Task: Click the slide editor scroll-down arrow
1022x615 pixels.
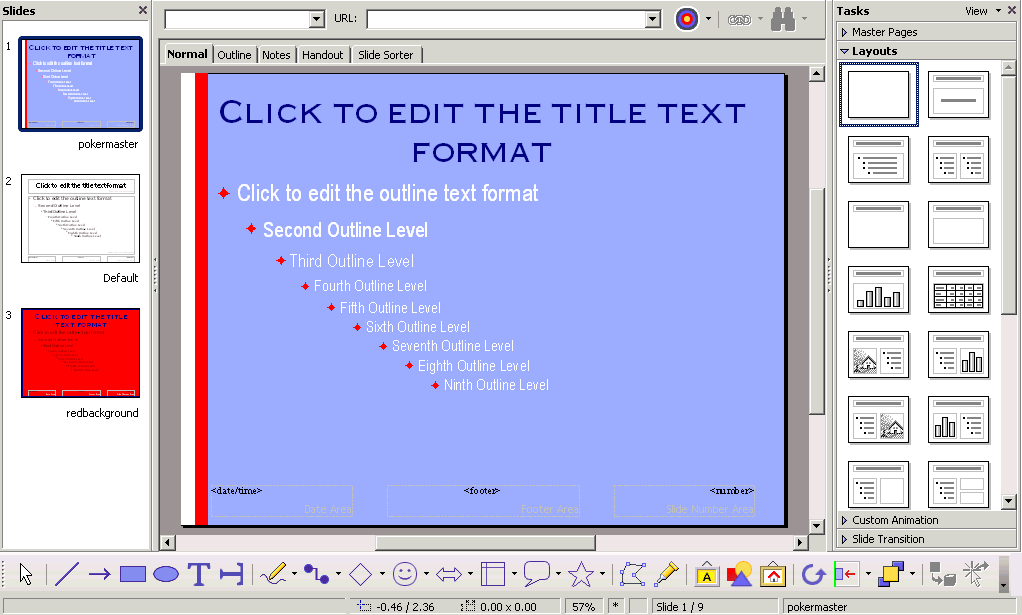Action: (817, 526)
